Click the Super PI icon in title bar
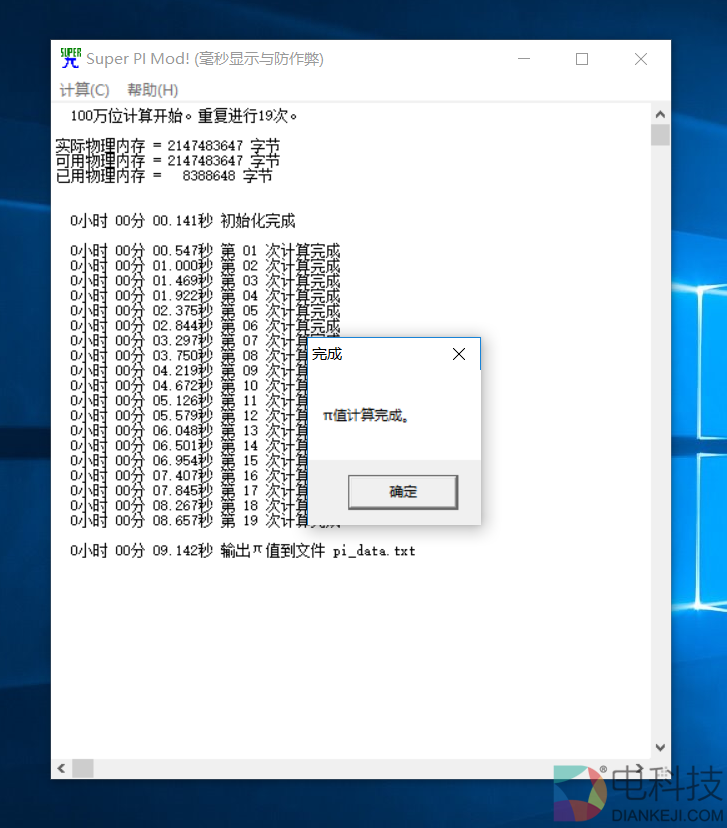Viewport: 727px width, 828px height. click(x=70, y=59)
